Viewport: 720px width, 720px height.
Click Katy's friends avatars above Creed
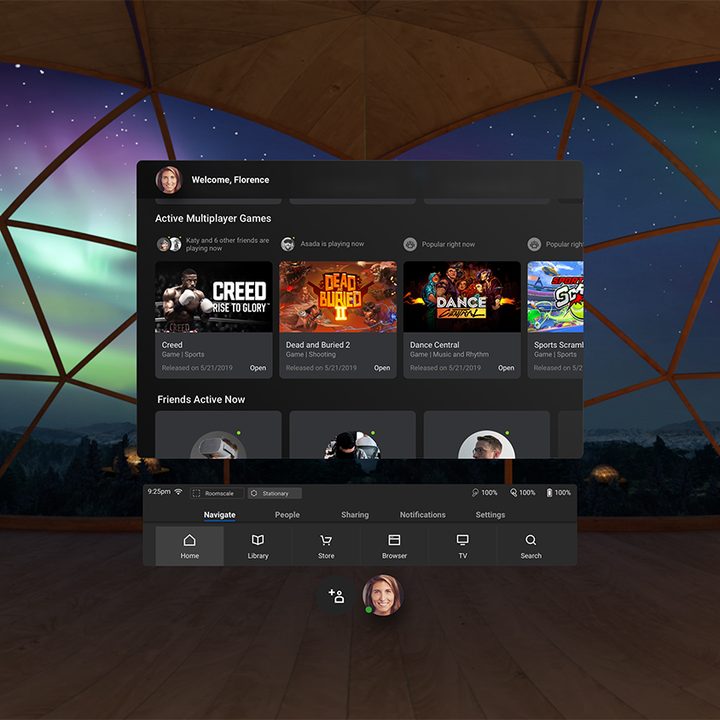tap(169, 244)
